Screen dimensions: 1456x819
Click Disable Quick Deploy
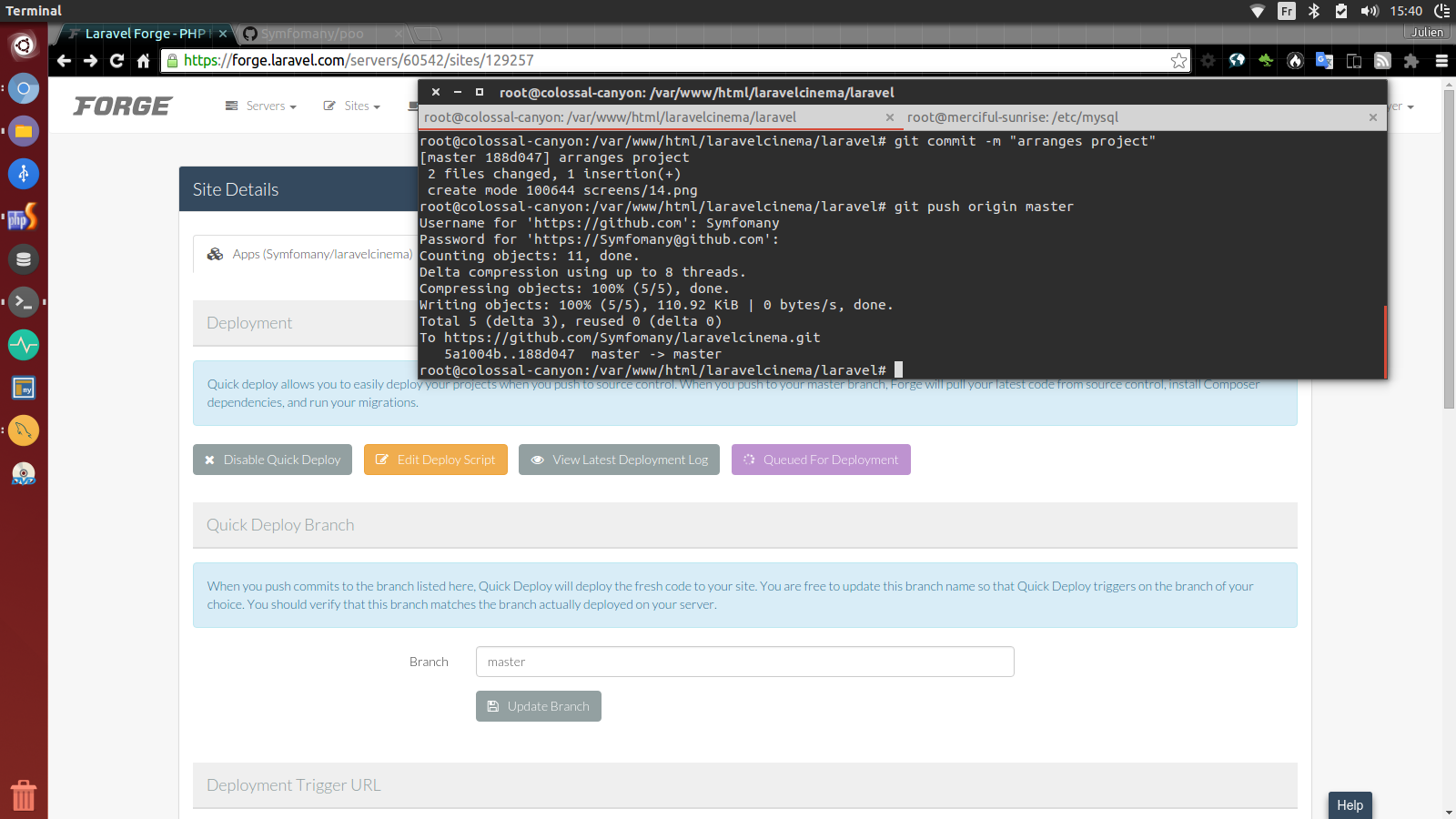click(x=273, y=460)
